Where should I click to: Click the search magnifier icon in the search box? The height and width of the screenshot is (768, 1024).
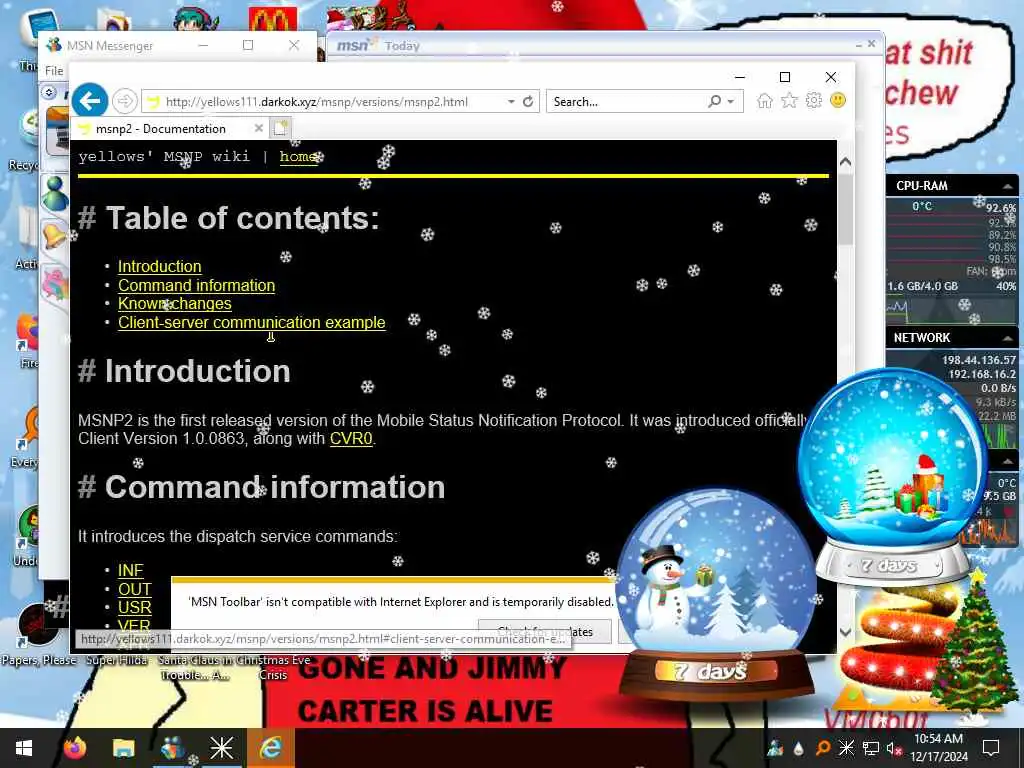[714, 101]
